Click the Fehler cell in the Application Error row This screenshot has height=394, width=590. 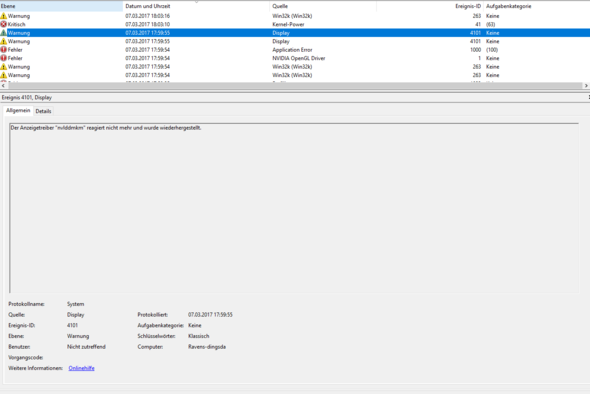15,50
